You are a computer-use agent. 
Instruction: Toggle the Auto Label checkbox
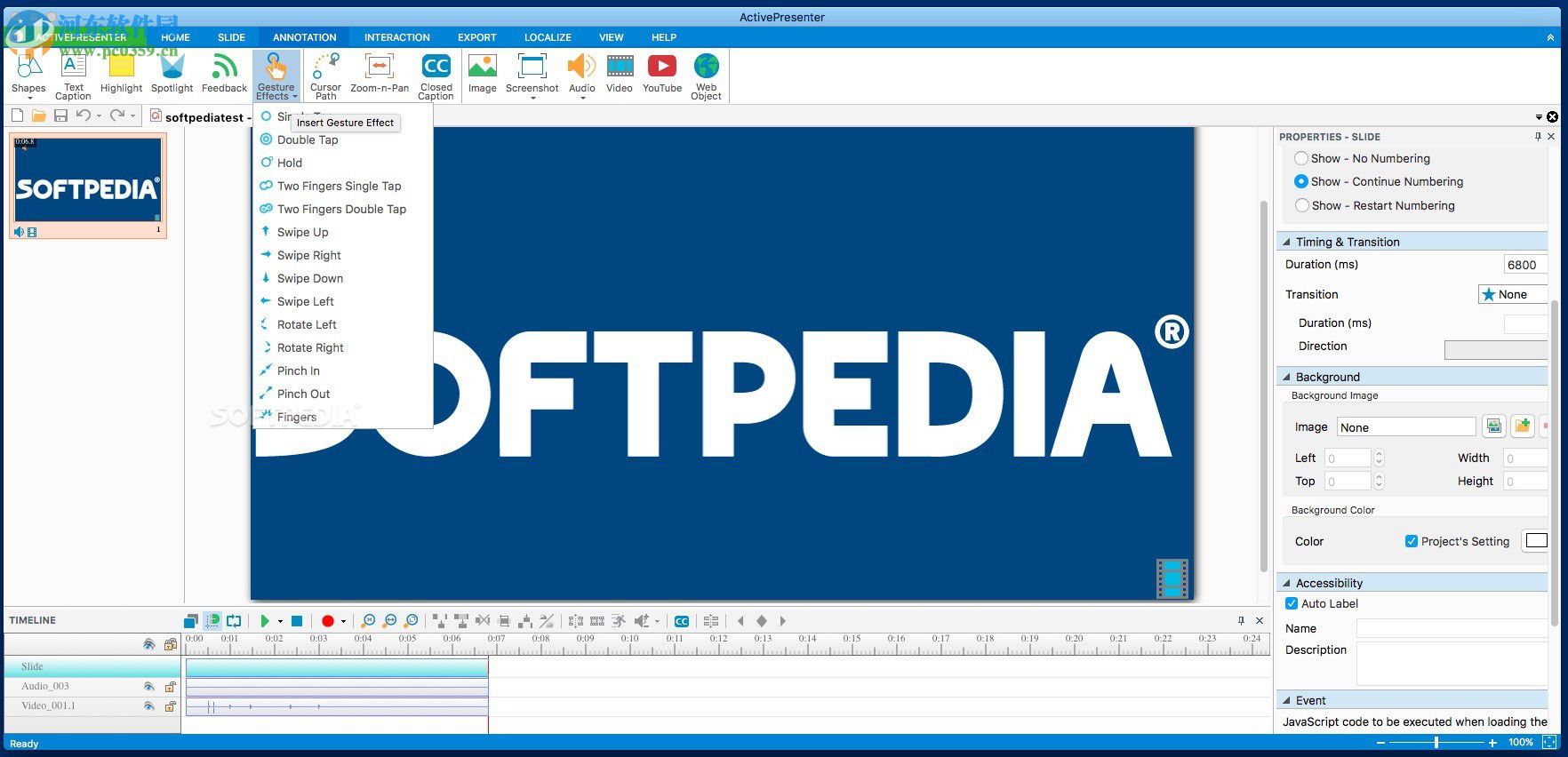tap(1292, 603)
